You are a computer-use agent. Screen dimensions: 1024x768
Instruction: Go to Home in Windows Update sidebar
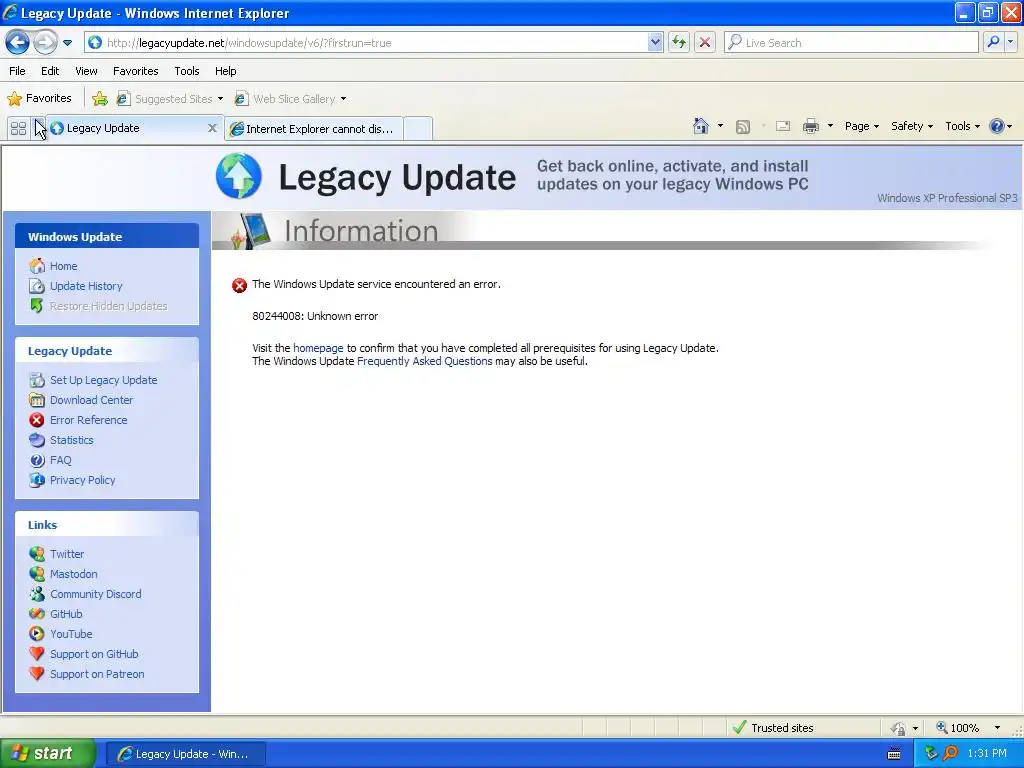(63, 266)
